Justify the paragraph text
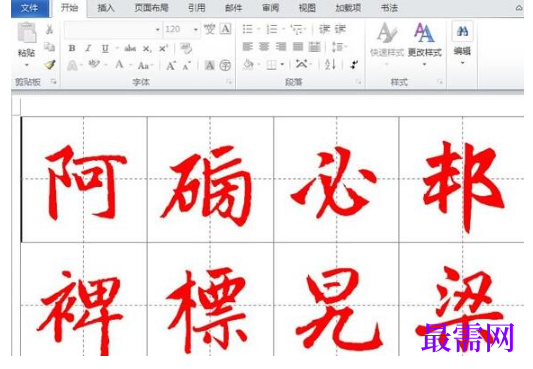The height and width of the screenshot is (369, 533). (298, 47)
